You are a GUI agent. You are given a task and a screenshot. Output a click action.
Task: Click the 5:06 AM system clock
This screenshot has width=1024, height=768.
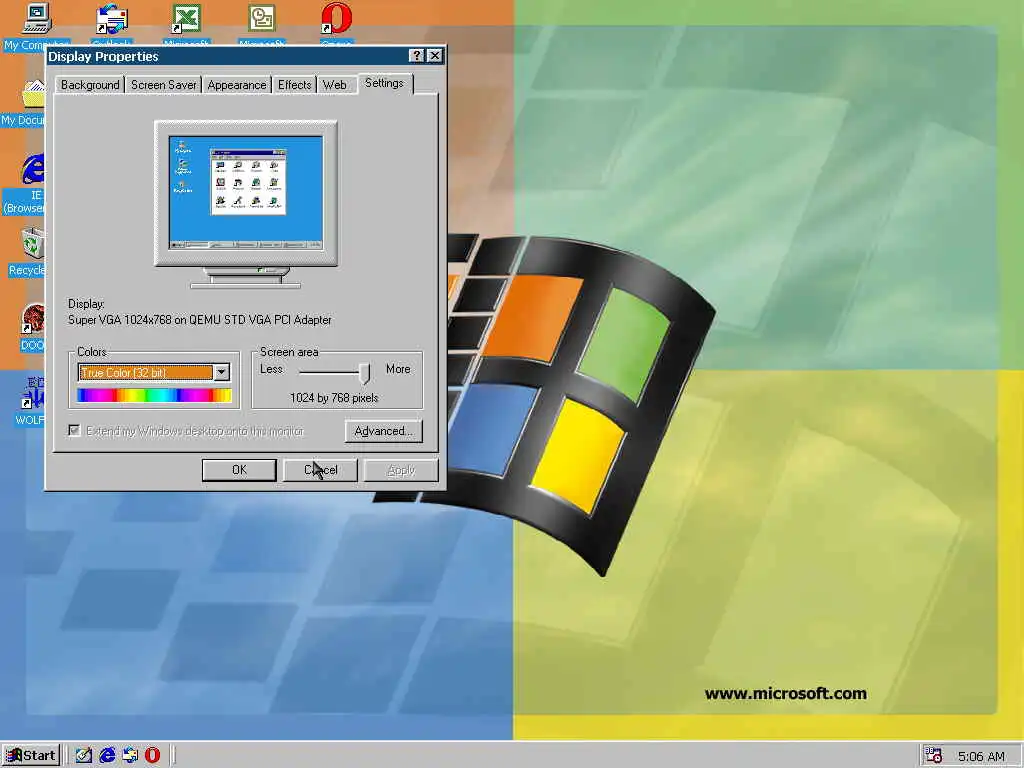point(981,756)
